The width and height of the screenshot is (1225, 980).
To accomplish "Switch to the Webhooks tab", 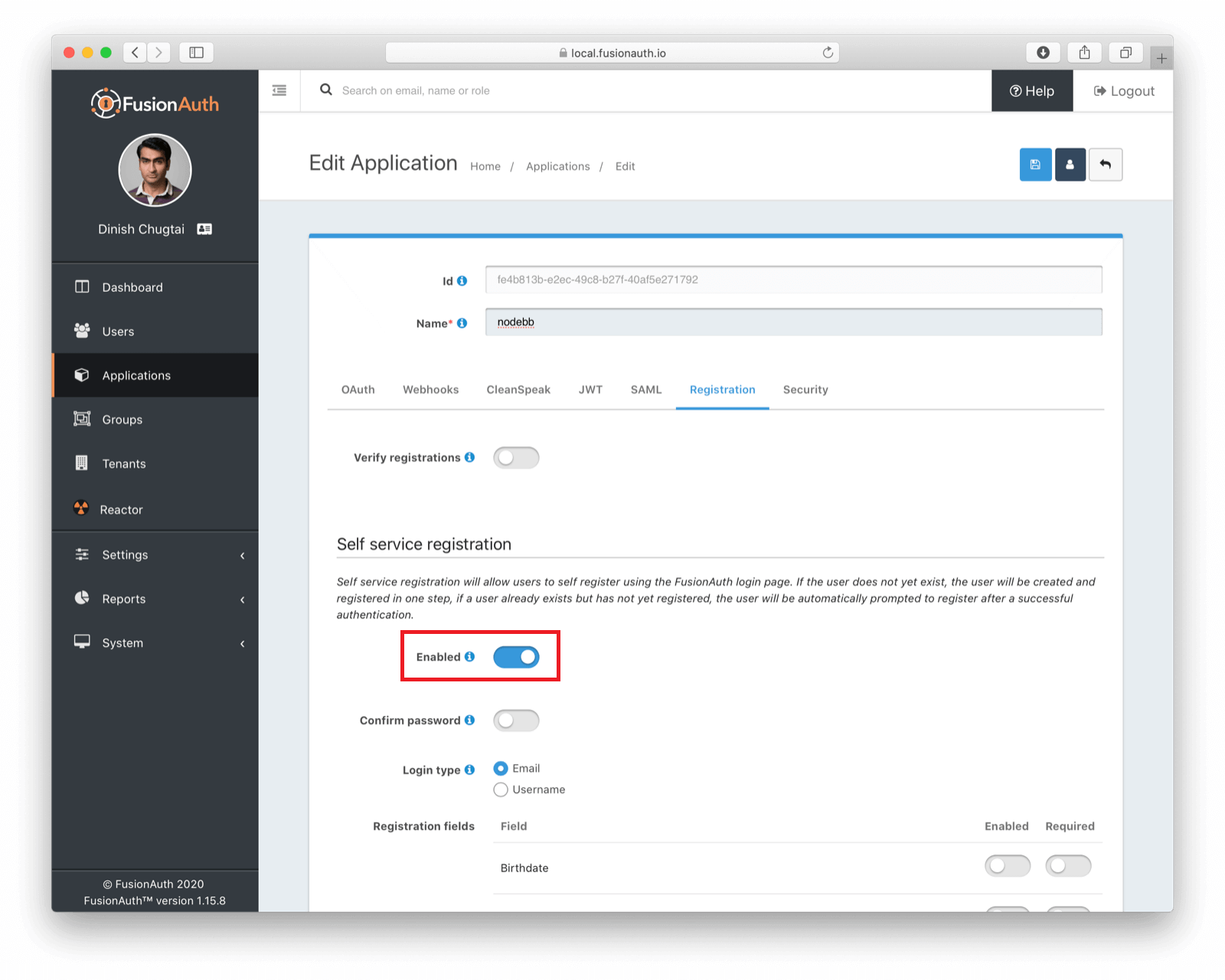I will click(x=431, y=389).
